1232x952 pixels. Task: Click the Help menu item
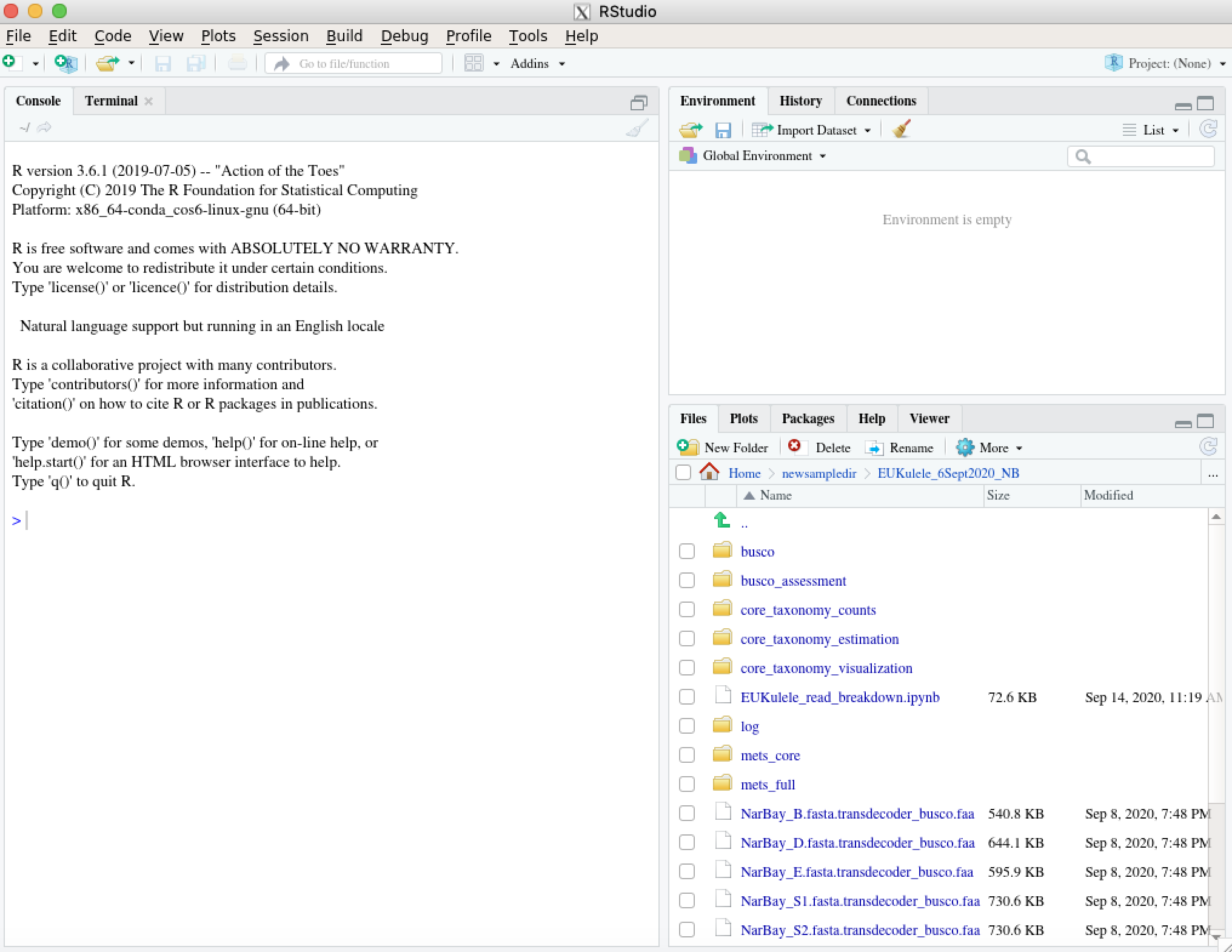point(580,35)
